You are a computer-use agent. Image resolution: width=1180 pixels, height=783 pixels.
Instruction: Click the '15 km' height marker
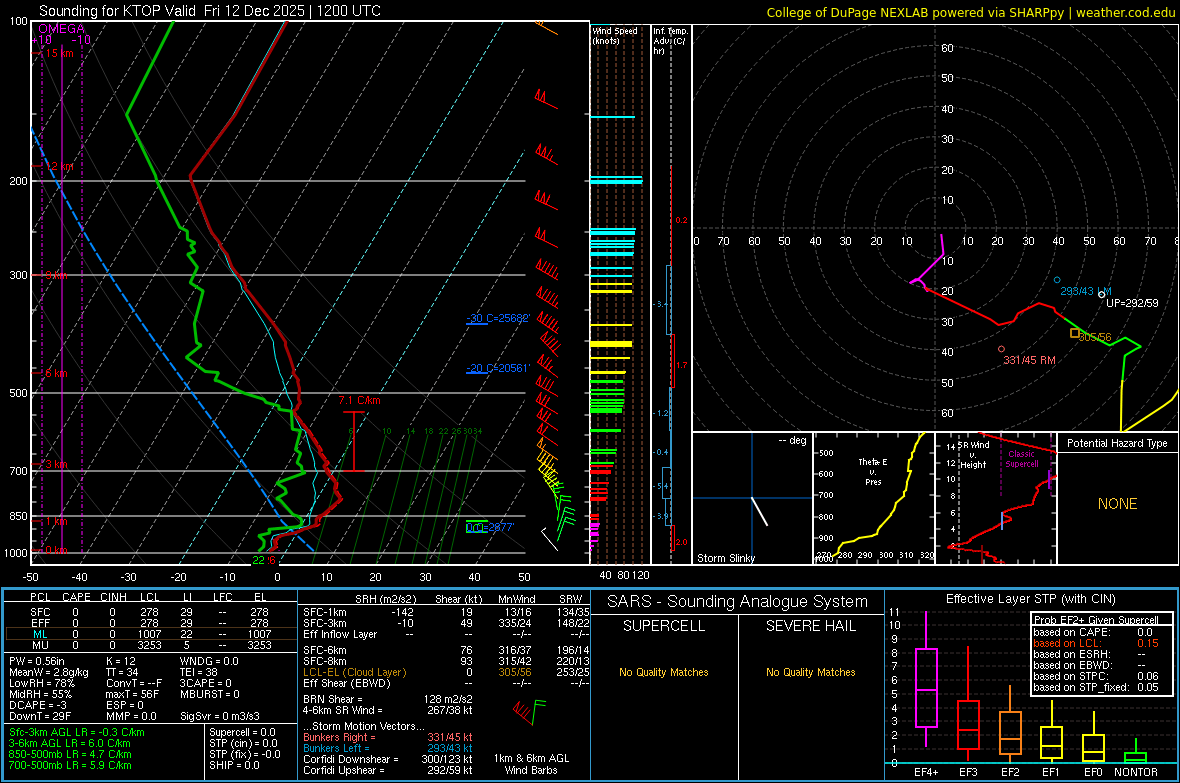pos(59,53)
